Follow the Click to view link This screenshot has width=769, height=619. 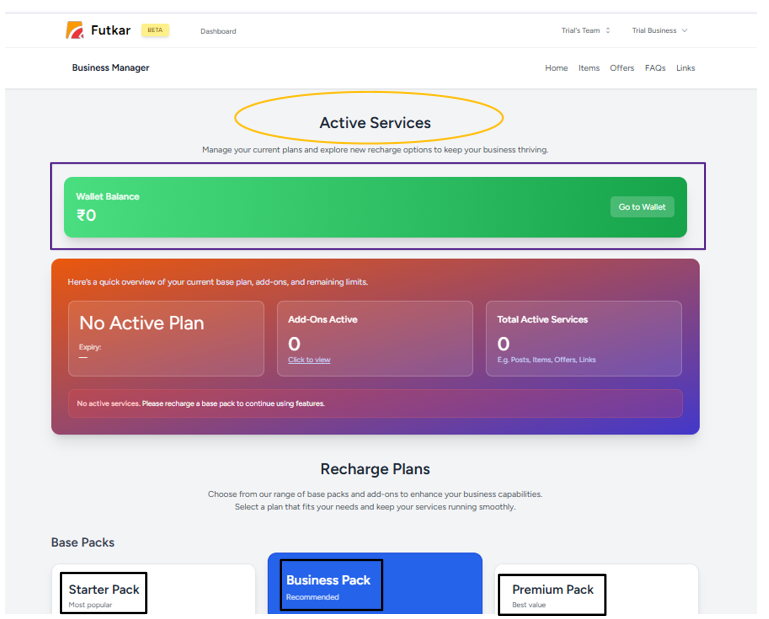pyautogui.click(x=309, y=360)
